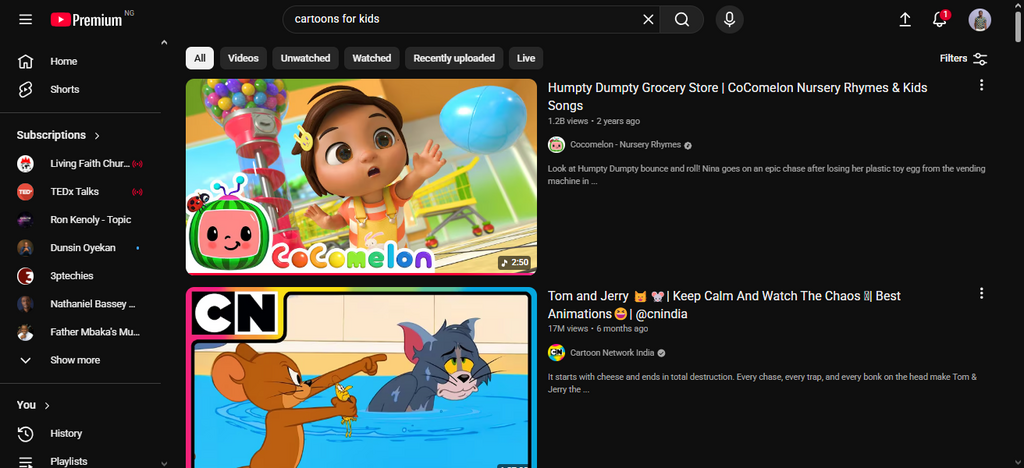Open the Ron Kenoly - Topic channel avatar
This screenshot has height=468, width=1024.
coord(25,220)
